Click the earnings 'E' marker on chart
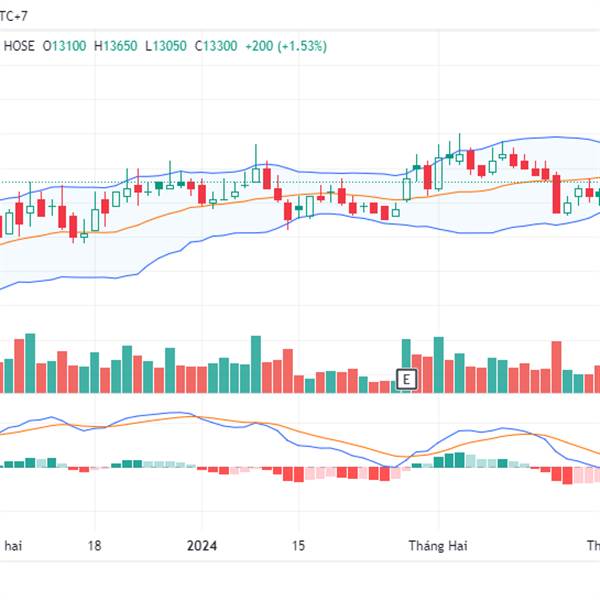 coord(406,380)
